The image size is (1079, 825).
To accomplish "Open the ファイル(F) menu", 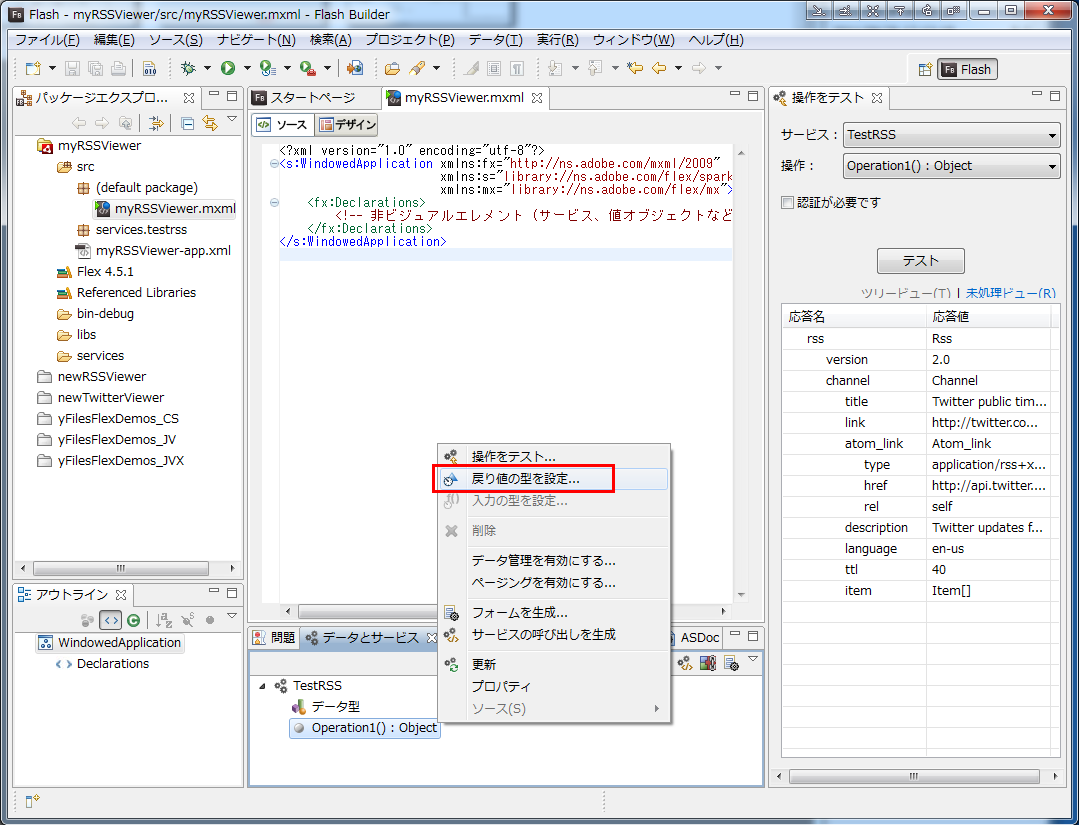I will [x=47, y=40].
